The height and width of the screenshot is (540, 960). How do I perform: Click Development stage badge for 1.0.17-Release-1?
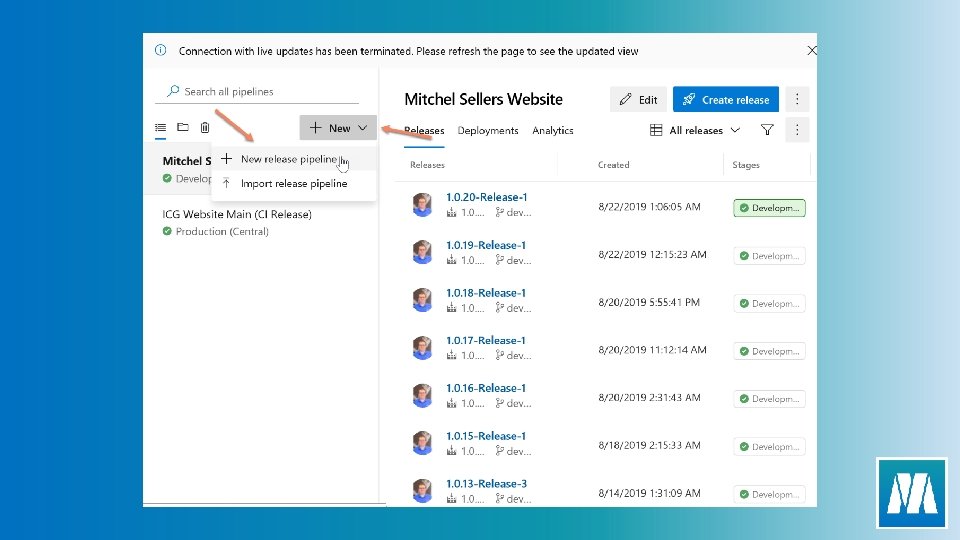(769, 351)
